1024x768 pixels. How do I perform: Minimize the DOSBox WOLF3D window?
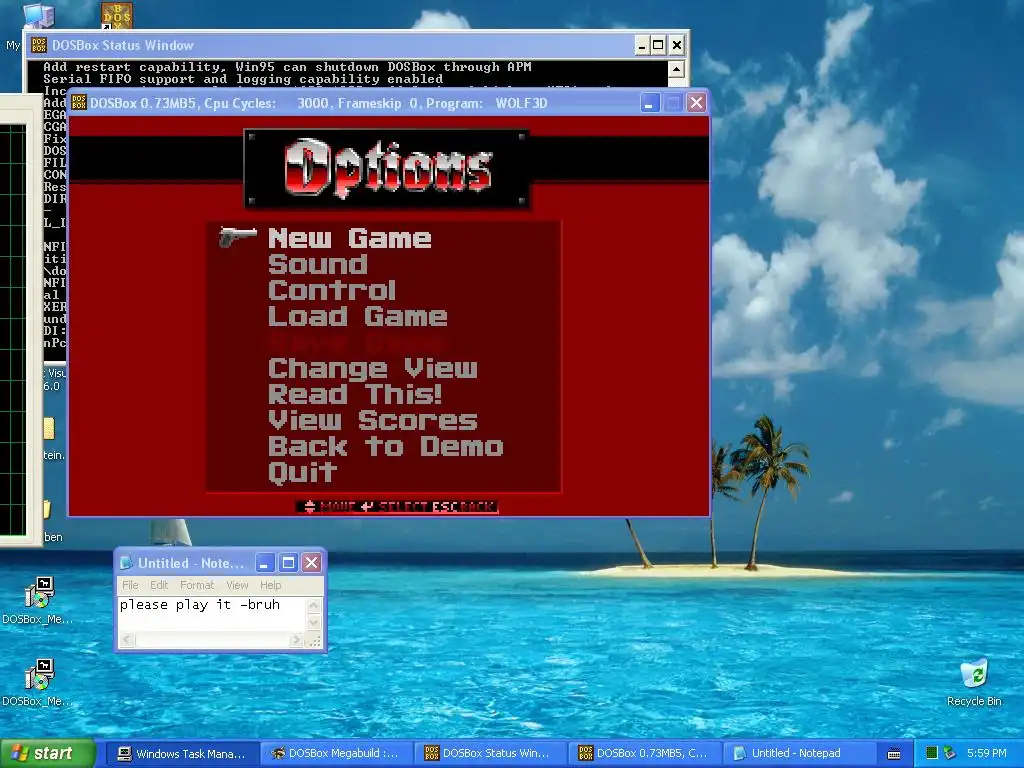pos(649,103)
